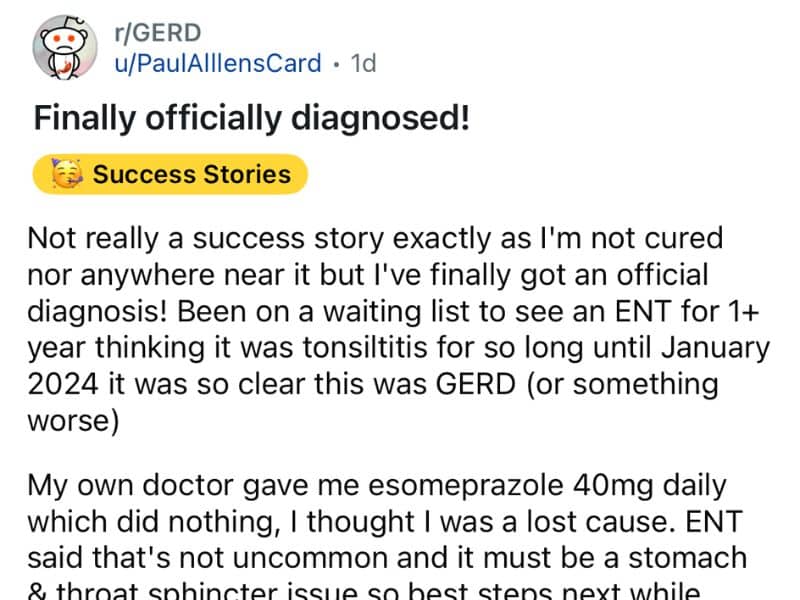Open the post title 'Finally officially diagnosed!'
Image resolution: width=800 pixels, height=600 pixels.
pyautogui.click(x=251, y=118)
